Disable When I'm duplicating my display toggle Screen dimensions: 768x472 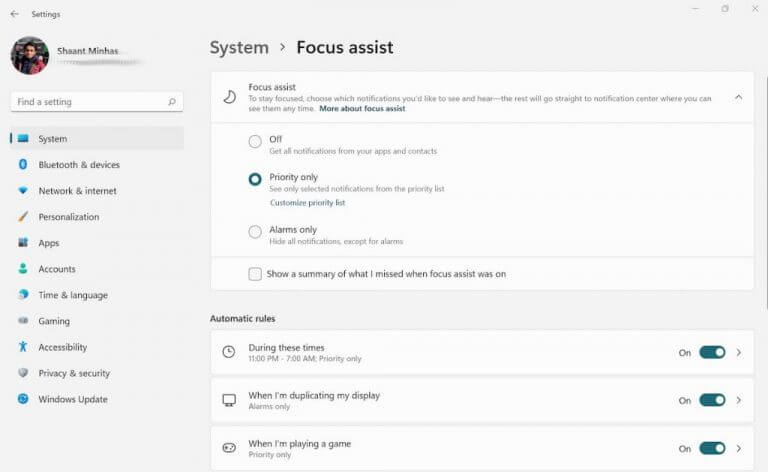pyautogui.click(x=712, y=400)
